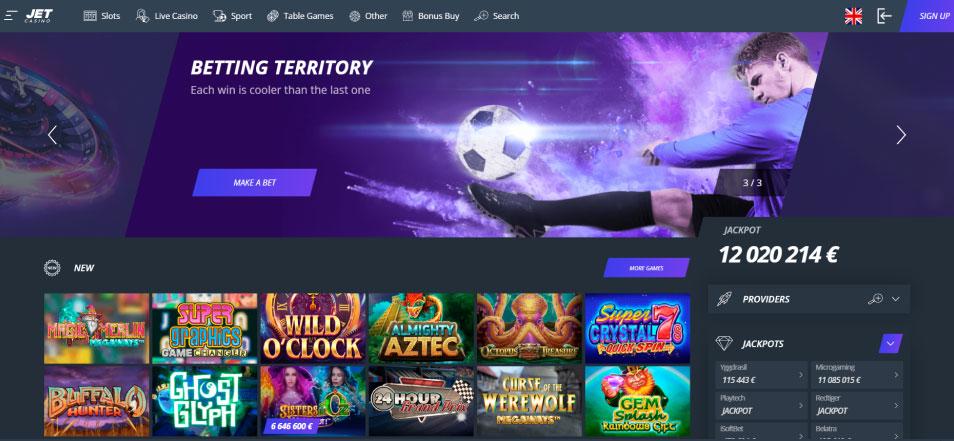Click the magnifier icon in Providers panel
This screenshot has width=954, height=441.
[875, 299]
